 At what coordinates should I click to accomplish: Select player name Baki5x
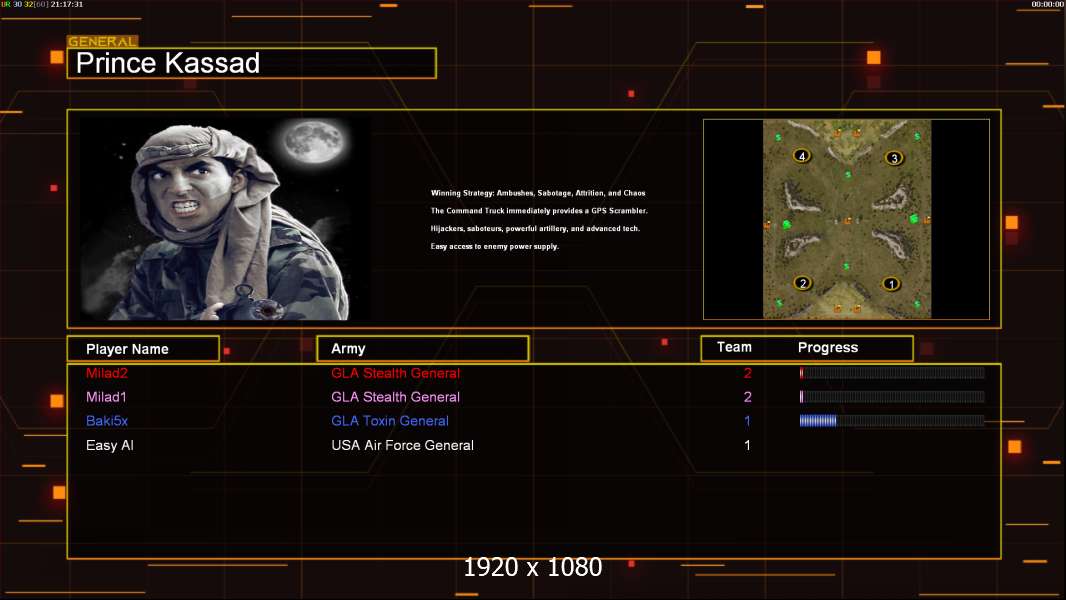(107, 421)
